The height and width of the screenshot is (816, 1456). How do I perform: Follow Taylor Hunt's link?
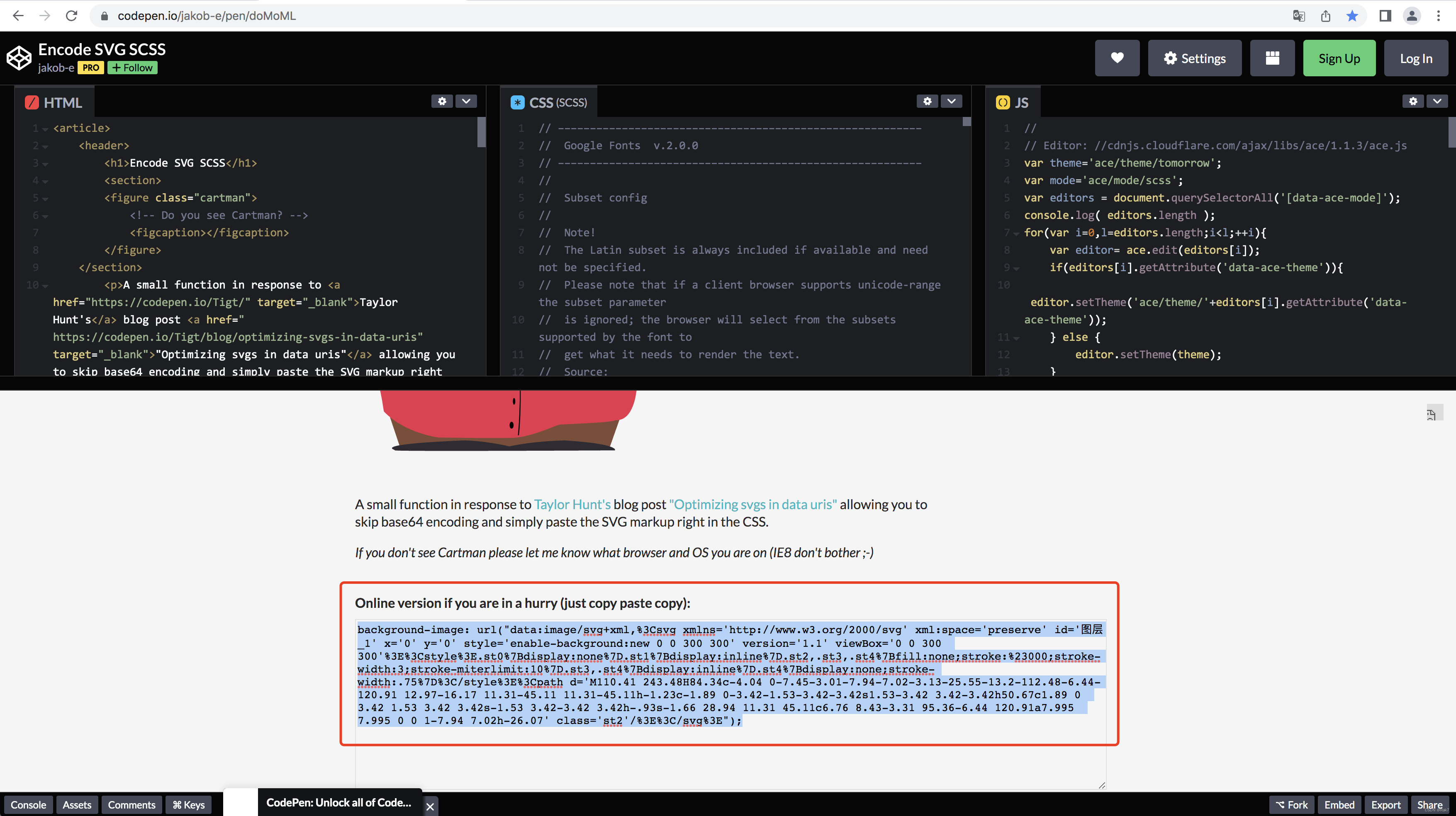(572, 504)
